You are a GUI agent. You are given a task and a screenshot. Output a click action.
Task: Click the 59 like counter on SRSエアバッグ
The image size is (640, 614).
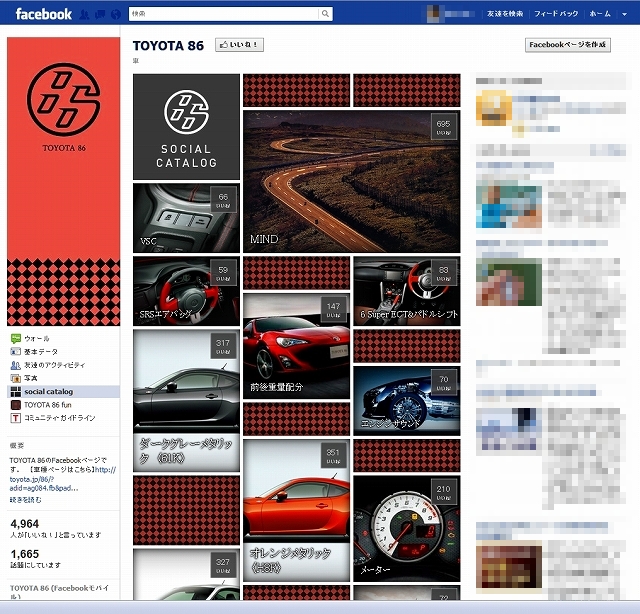click(223, 273)
